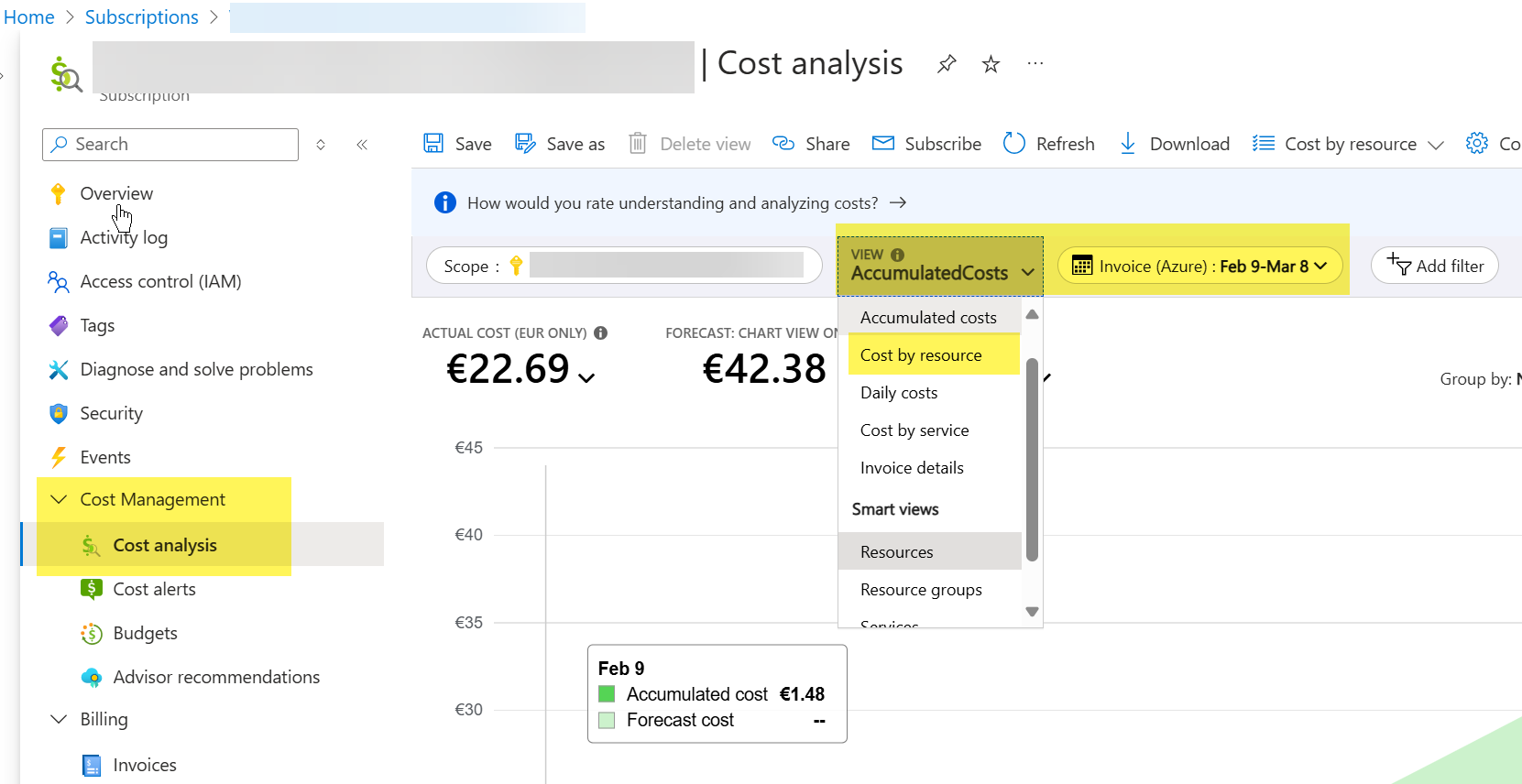Click the Smart views heading
The width and height of the screenshot is (1522, 784).
(895, 509)
